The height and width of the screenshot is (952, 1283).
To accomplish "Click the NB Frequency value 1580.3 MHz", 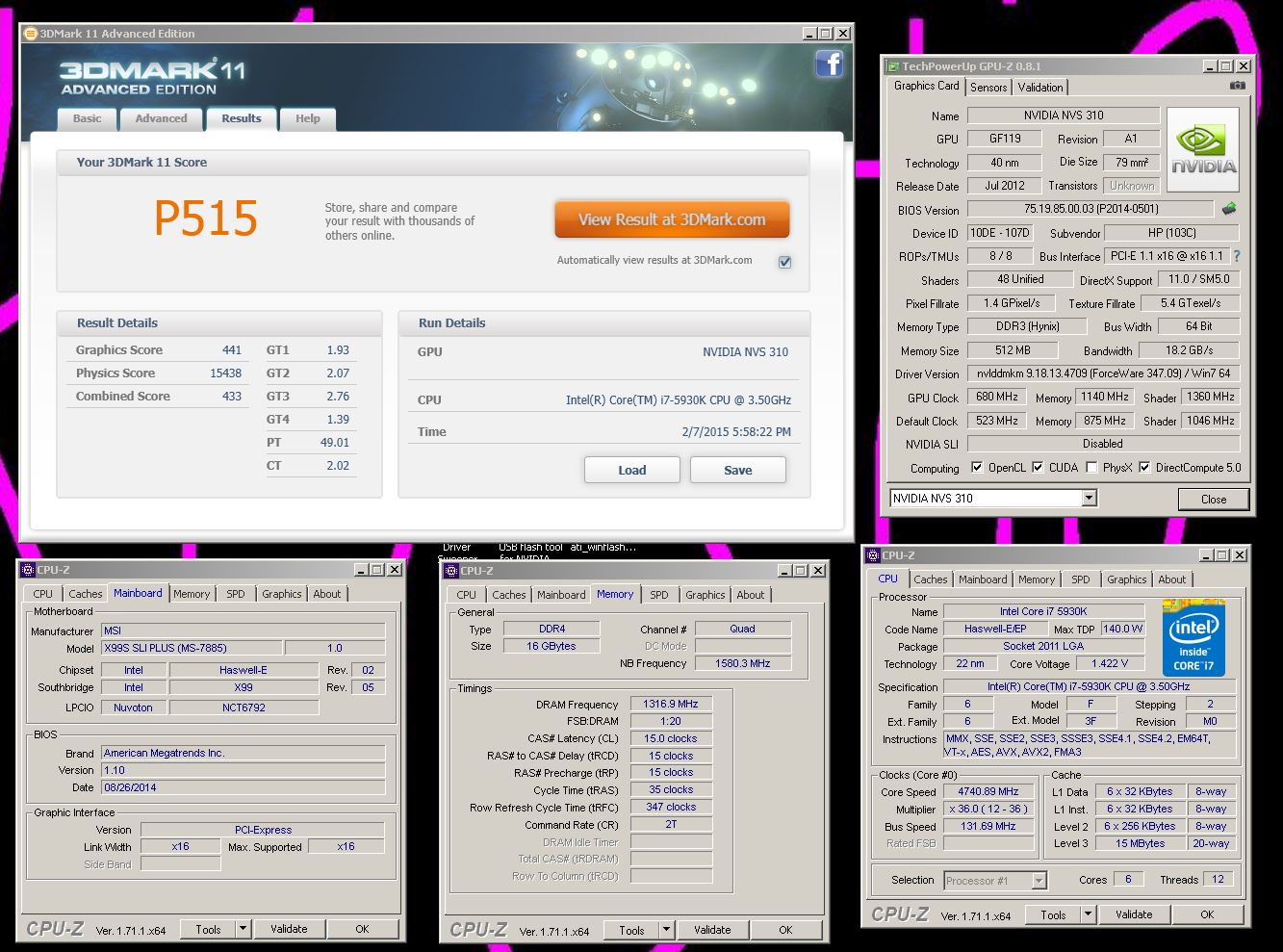I will tap(743, 663).
